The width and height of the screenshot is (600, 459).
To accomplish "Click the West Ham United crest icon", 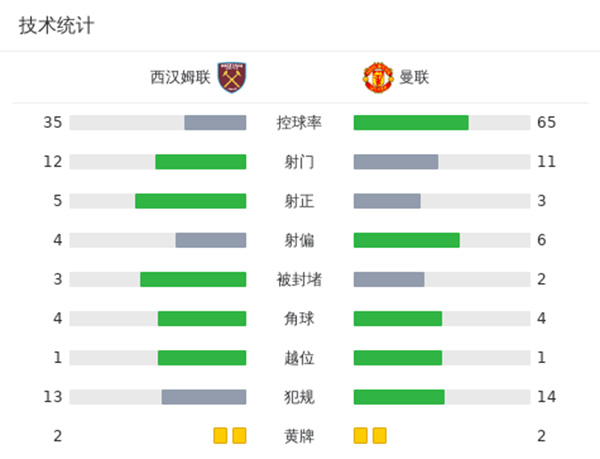I will click(x=232, y=77).
